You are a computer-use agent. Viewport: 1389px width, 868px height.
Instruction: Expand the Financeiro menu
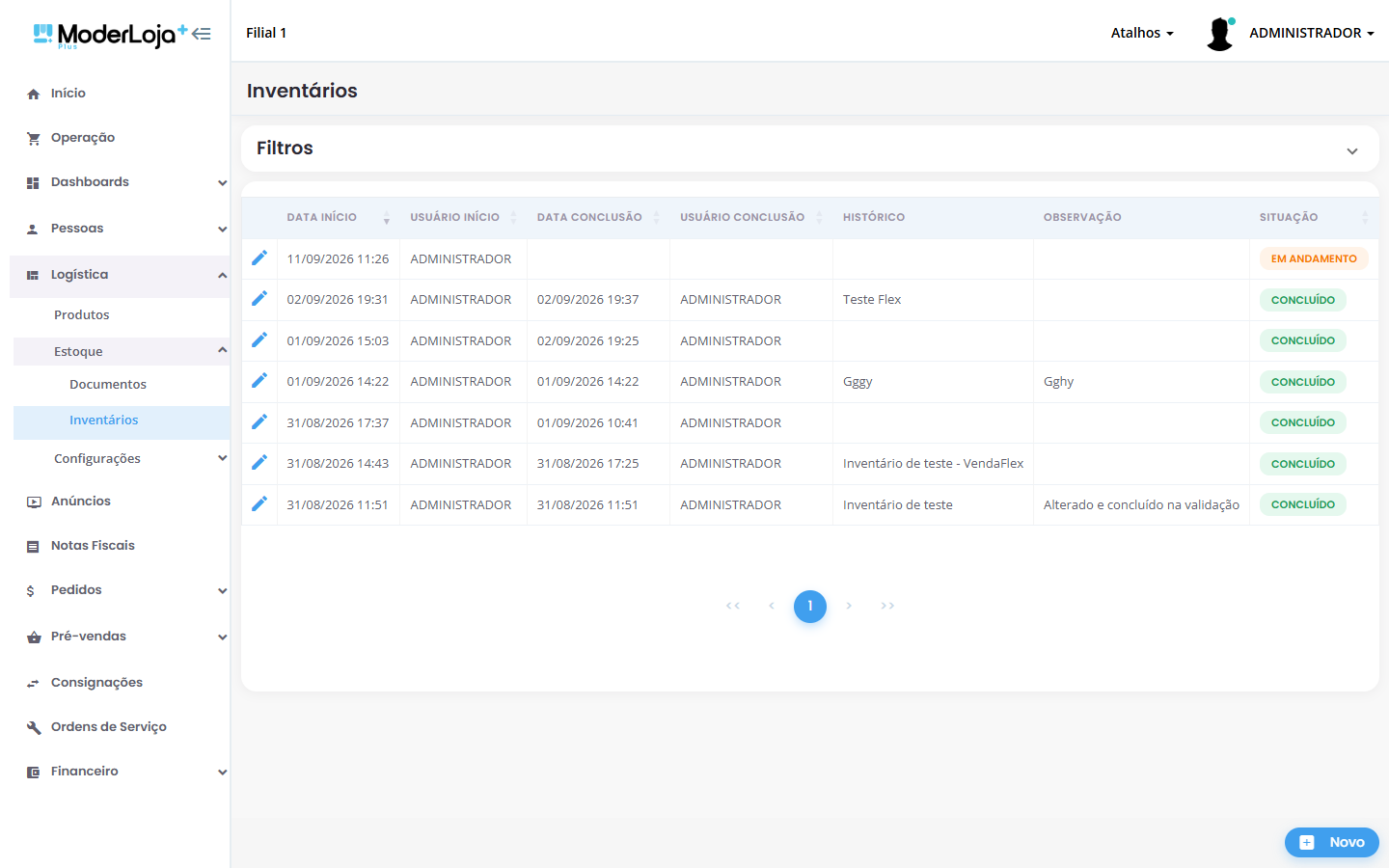tap(222, 772)
